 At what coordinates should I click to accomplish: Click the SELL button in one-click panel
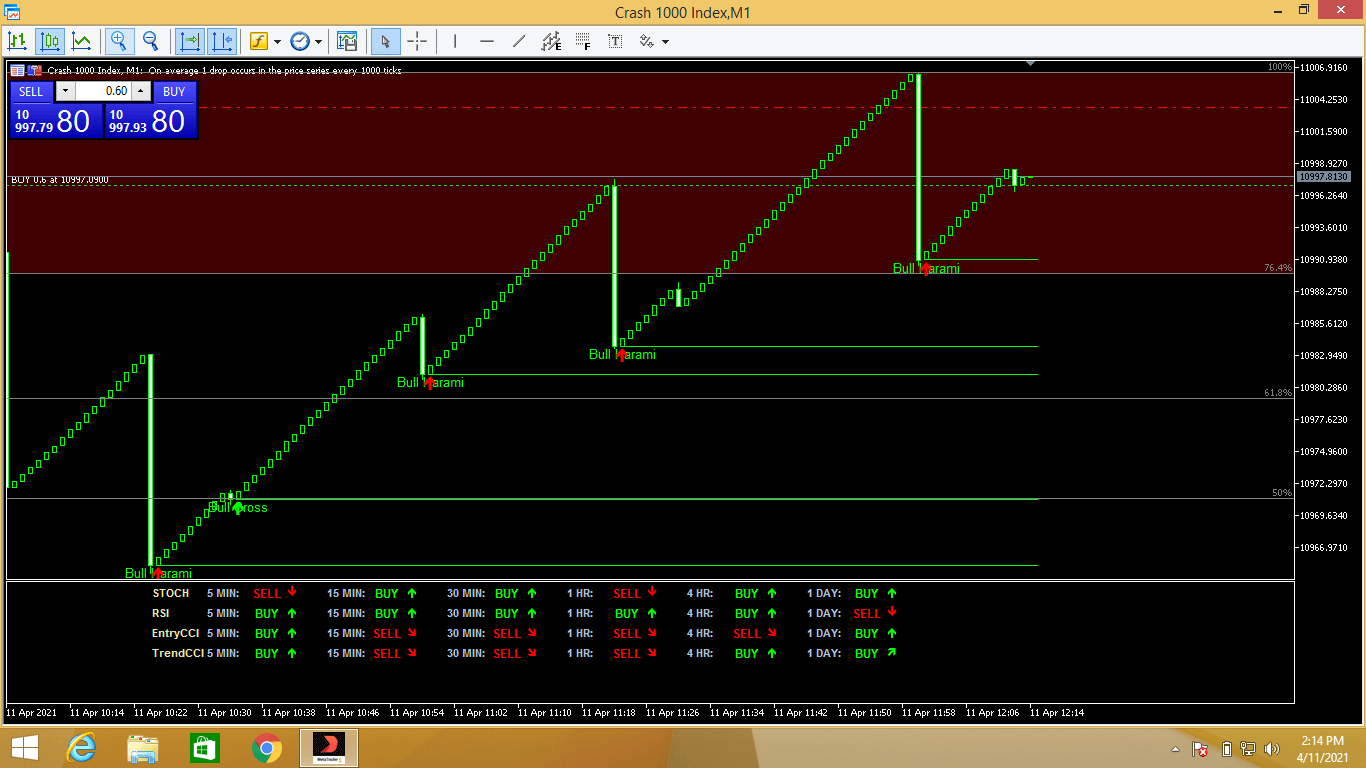coord(31,91)
